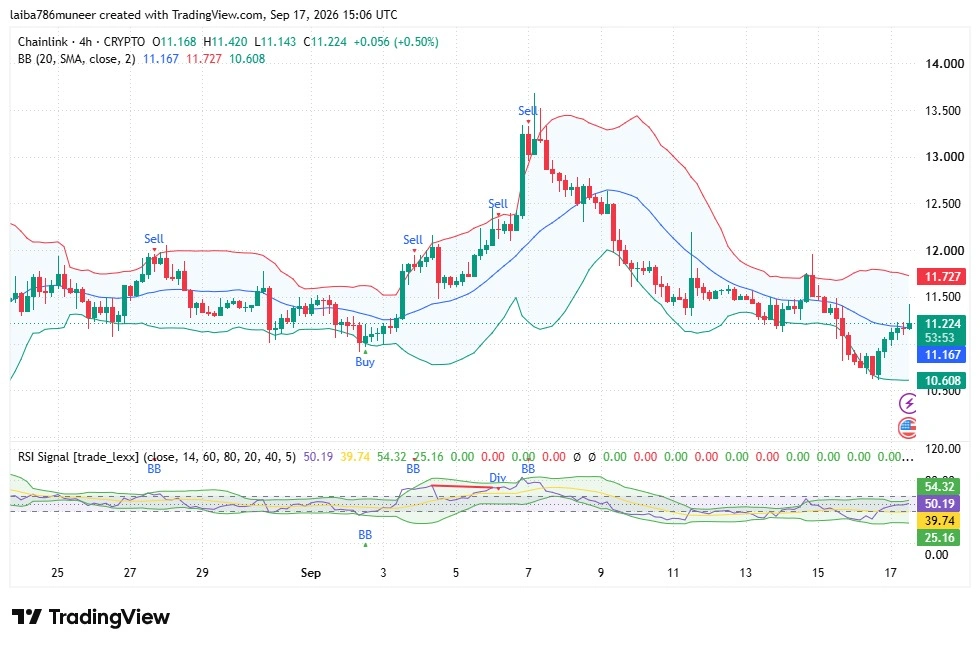This screenshot has height=647, width=980.
Task: Click the 29 date label on time axis
Action: pos(202,573)
